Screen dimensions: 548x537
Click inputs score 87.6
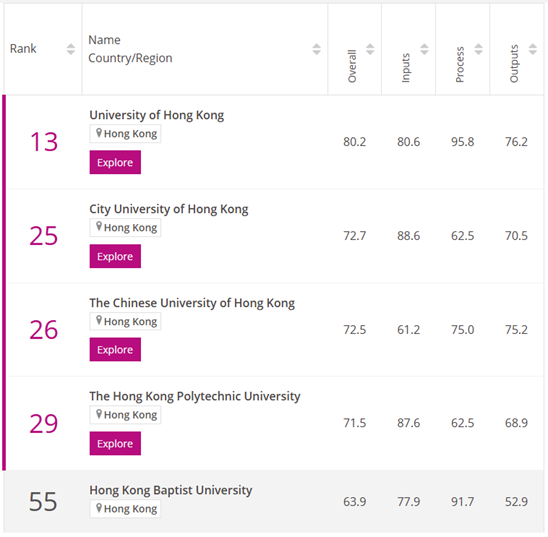pos(408,423)
